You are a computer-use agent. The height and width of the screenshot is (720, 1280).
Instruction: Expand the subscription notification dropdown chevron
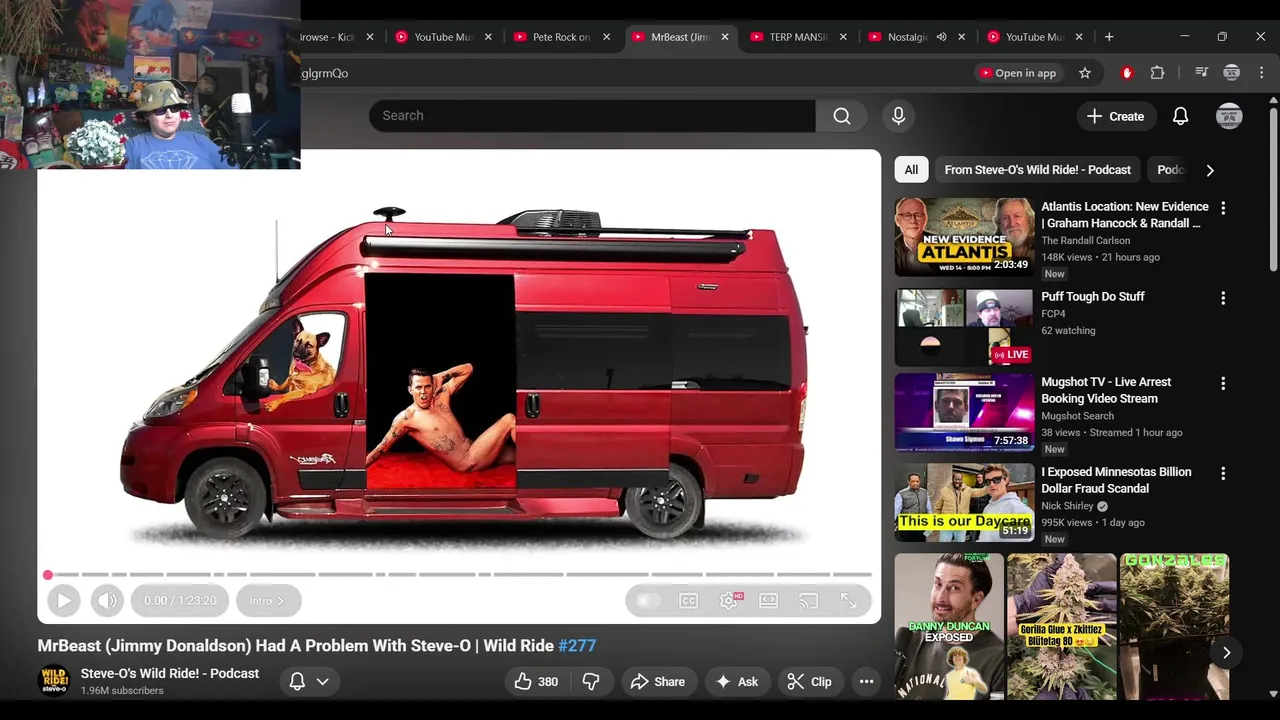click(322, 682)
